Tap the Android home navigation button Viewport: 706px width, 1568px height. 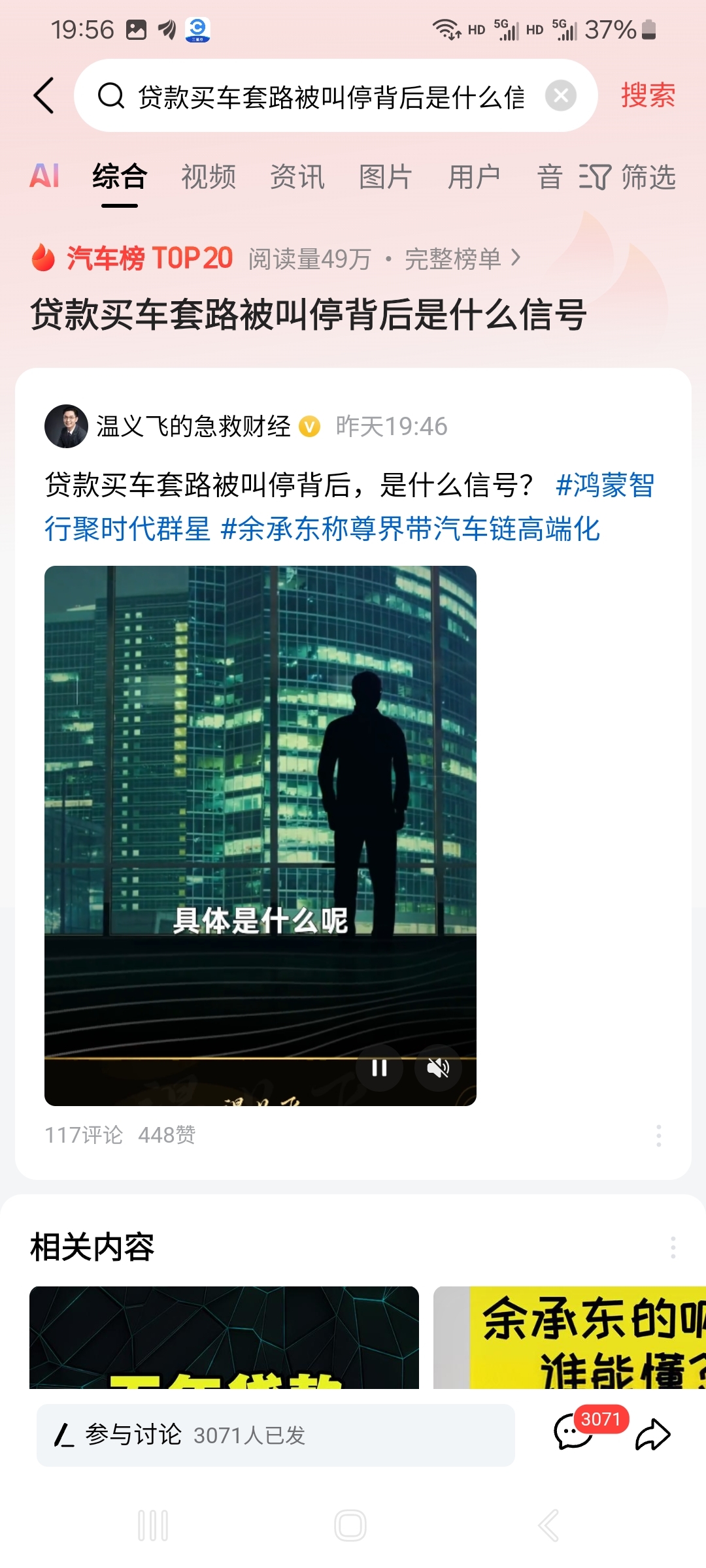tap(350, 1526)
